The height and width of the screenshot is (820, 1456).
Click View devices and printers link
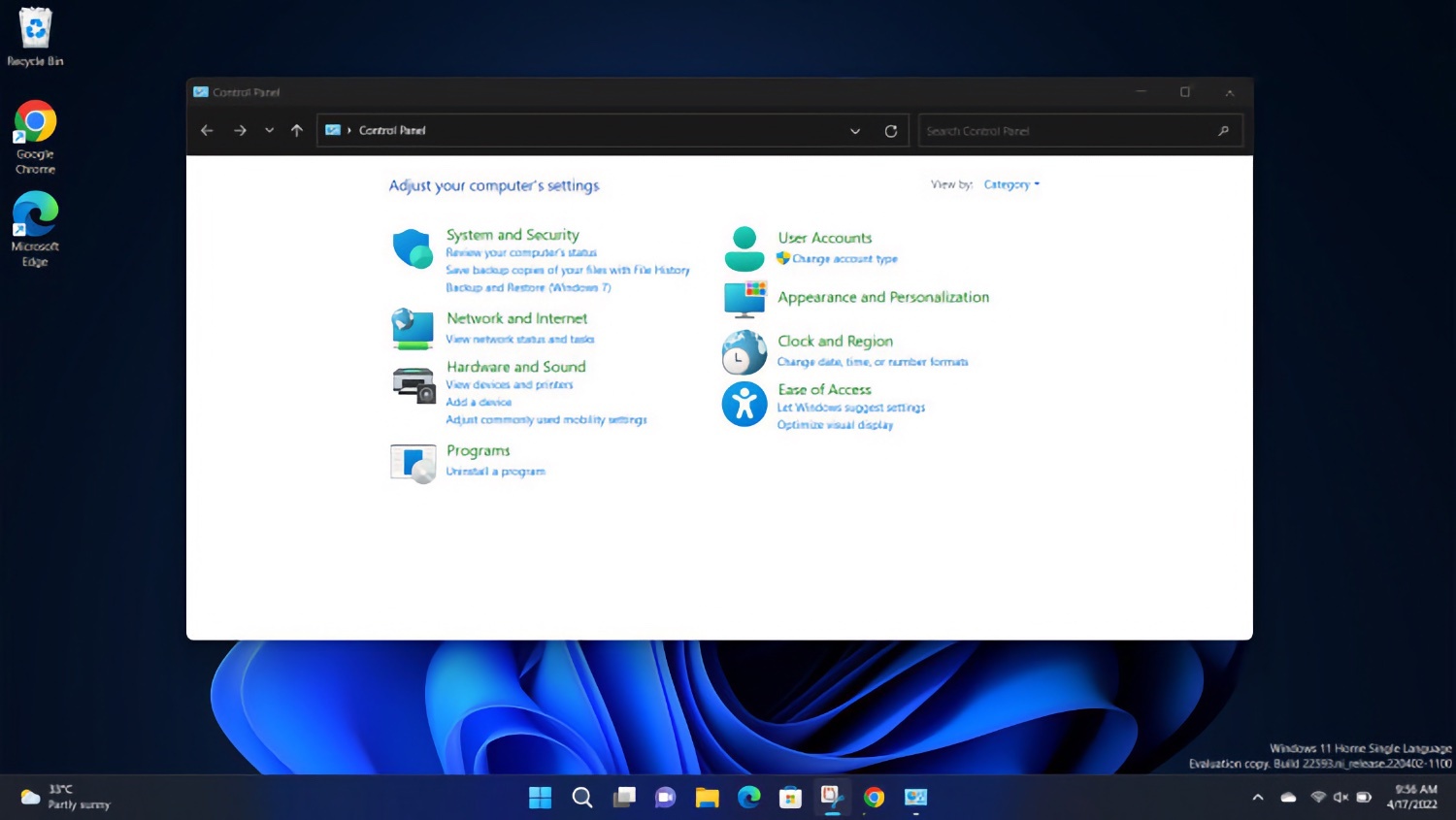point(510,385)
